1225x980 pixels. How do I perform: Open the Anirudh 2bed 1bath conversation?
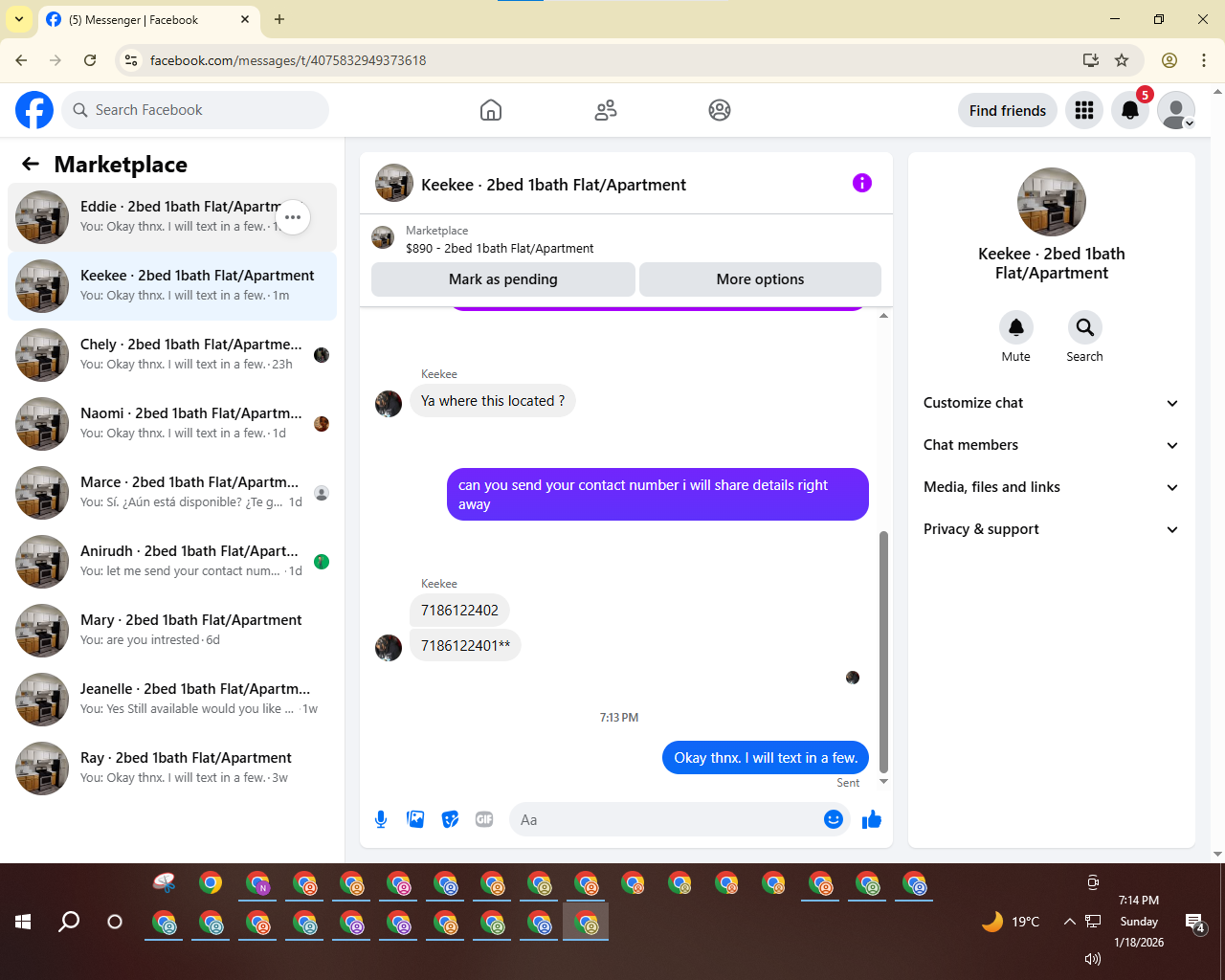(172, 562)
